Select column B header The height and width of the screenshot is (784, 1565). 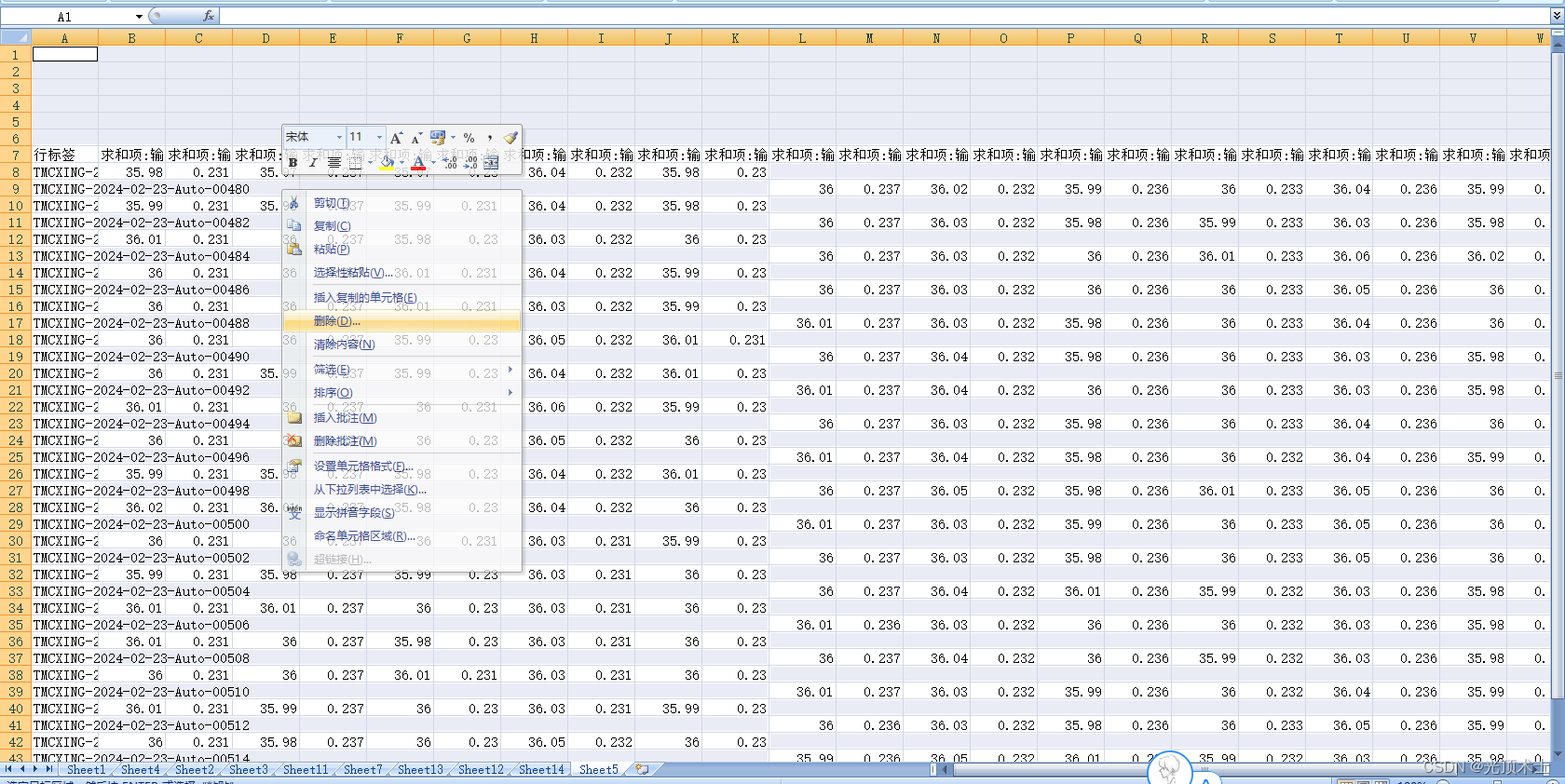[132, 38]
